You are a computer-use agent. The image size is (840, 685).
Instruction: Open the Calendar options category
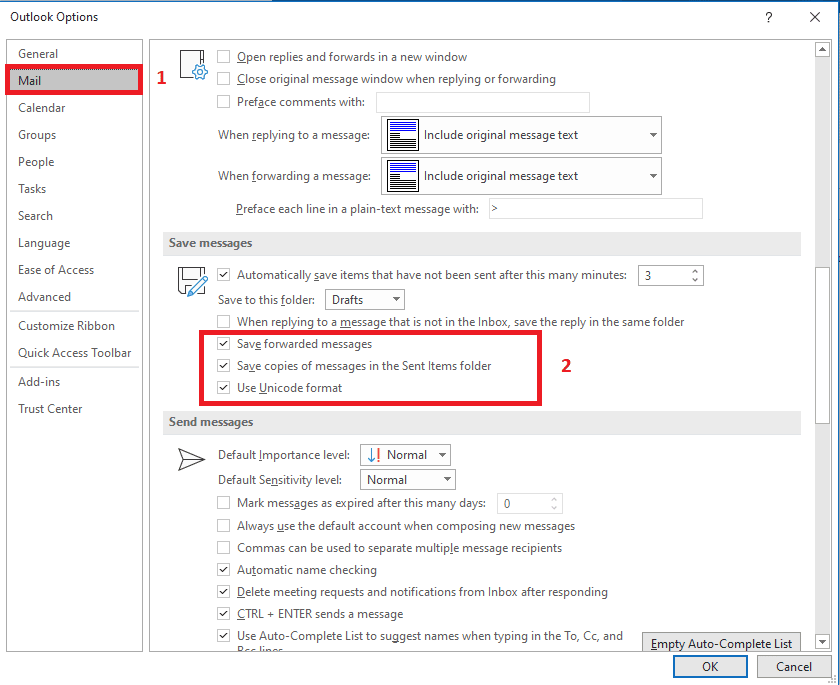point(74,108)
